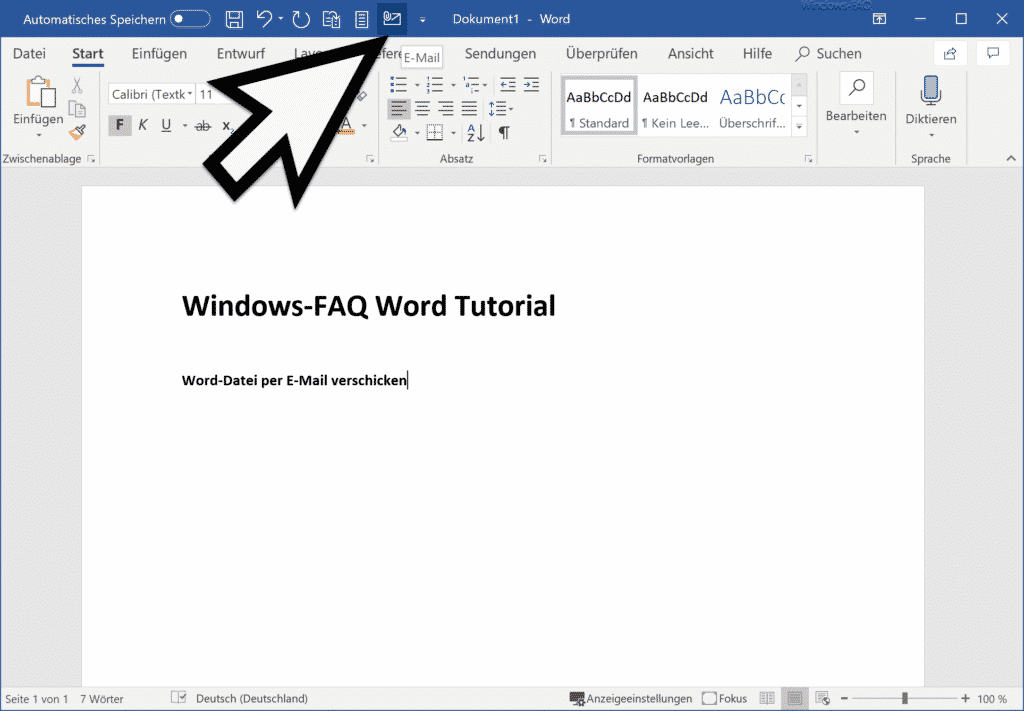Click the Copy icon in Zwischenablage group
1024x711 pixels.
77,108
